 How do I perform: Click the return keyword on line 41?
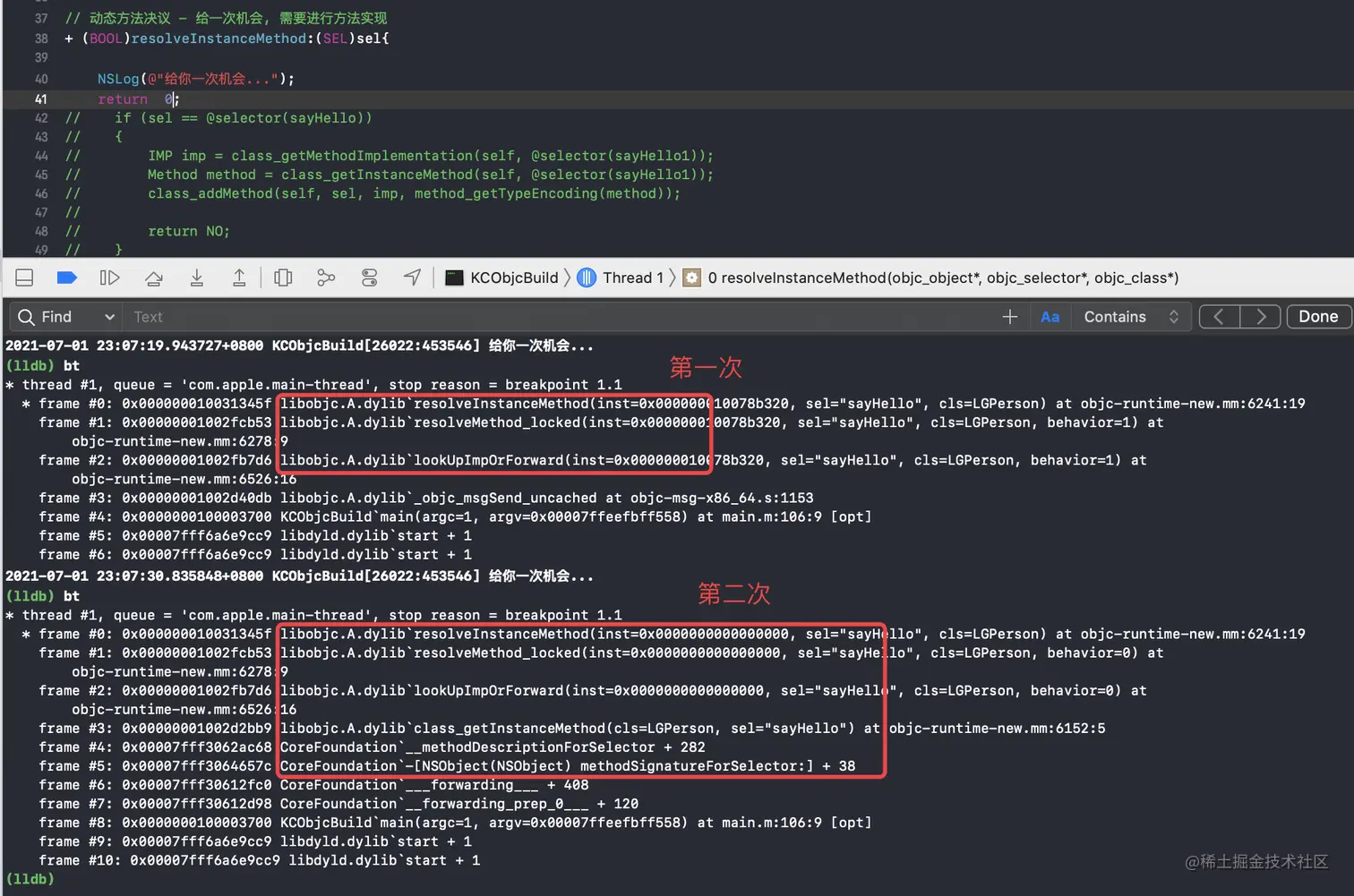123,99
